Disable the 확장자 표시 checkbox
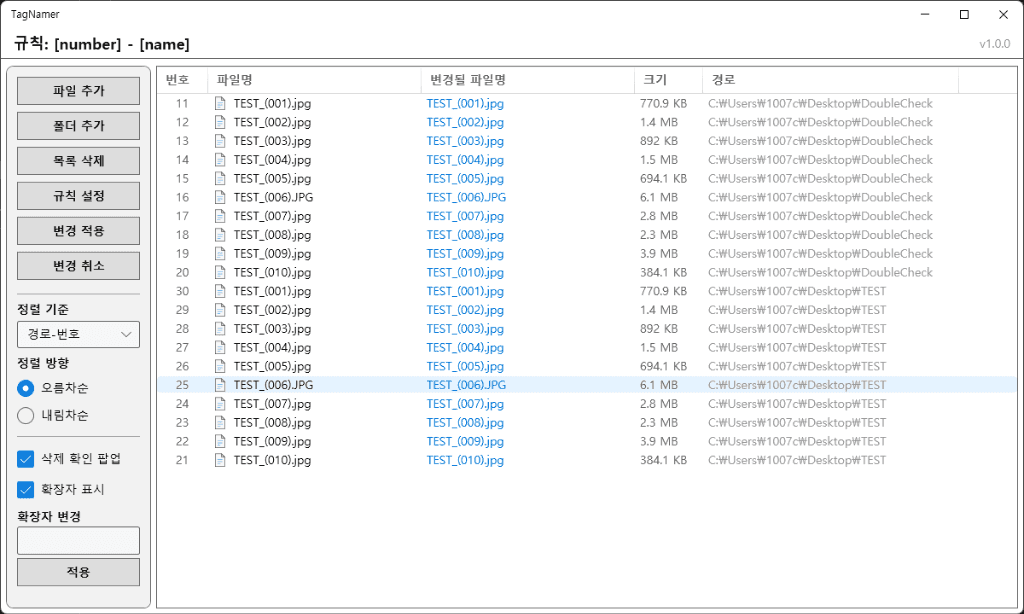The image size is (1024, 614). tap(26, 490)
